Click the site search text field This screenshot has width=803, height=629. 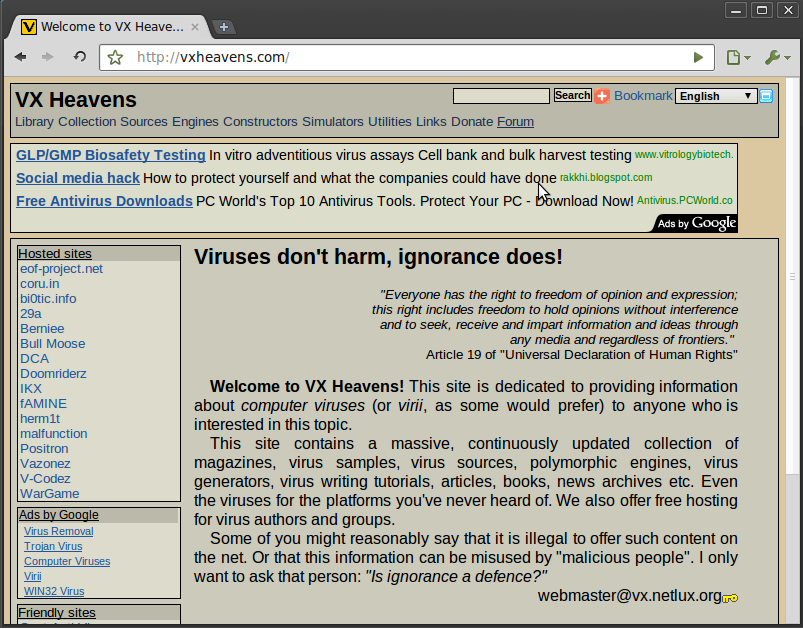click(501, 96)
